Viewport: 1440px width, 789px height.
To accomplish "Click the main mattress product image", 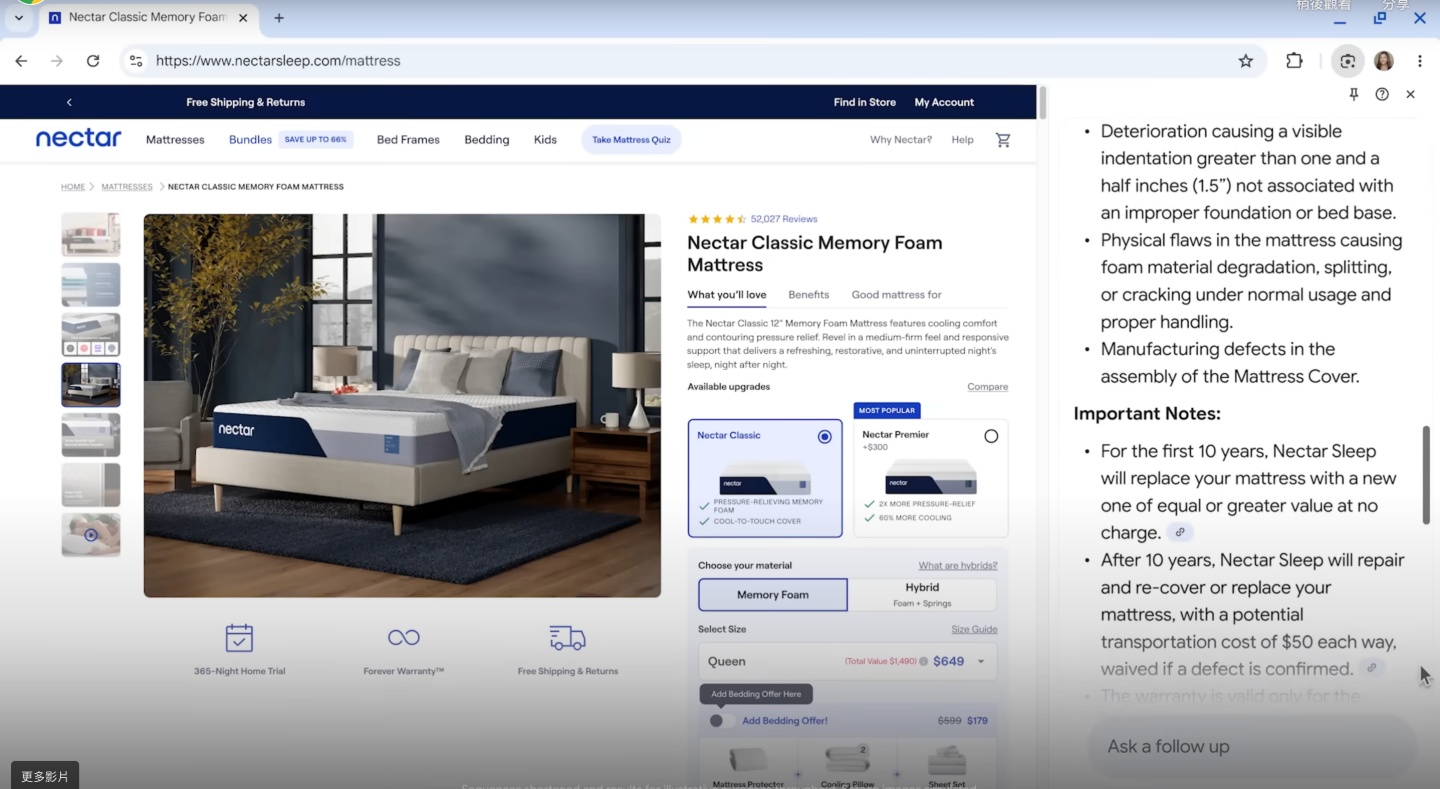I will point(402,406).
